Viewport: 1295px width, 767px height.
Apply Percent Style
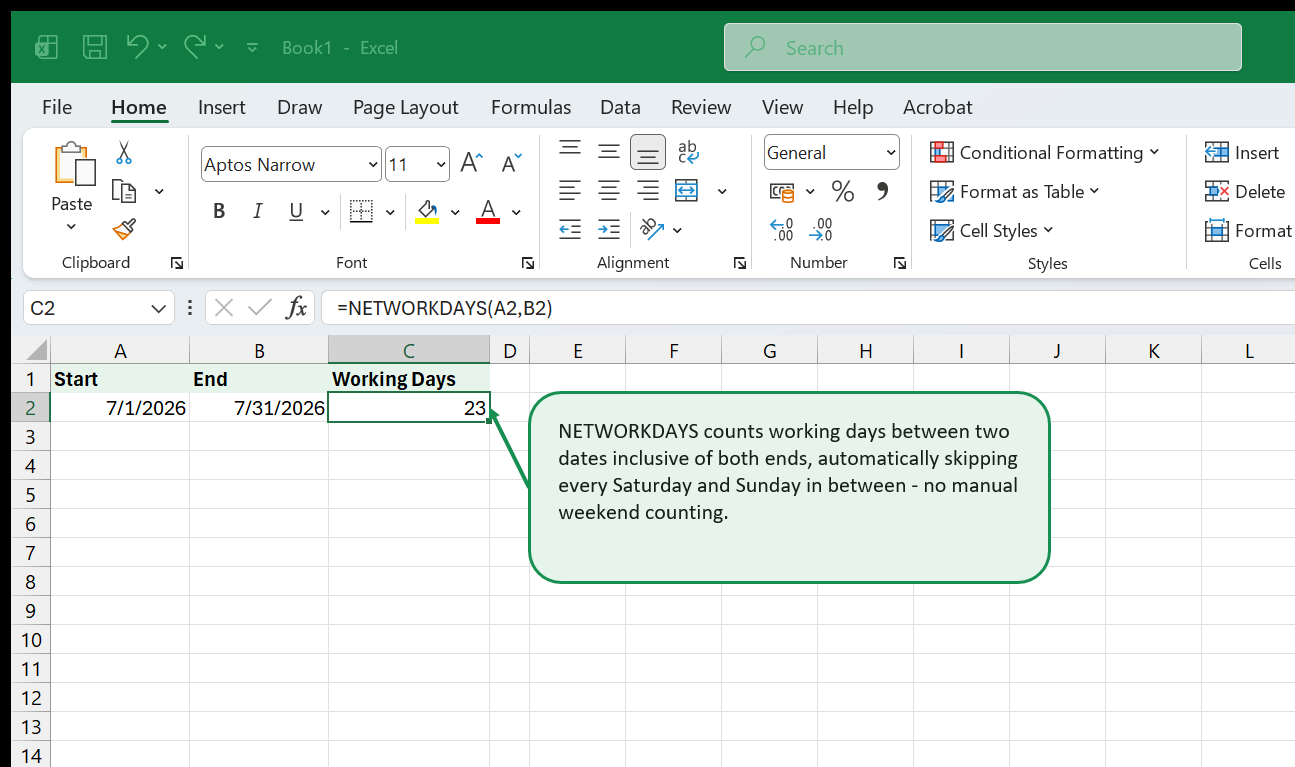click(843, 191)
